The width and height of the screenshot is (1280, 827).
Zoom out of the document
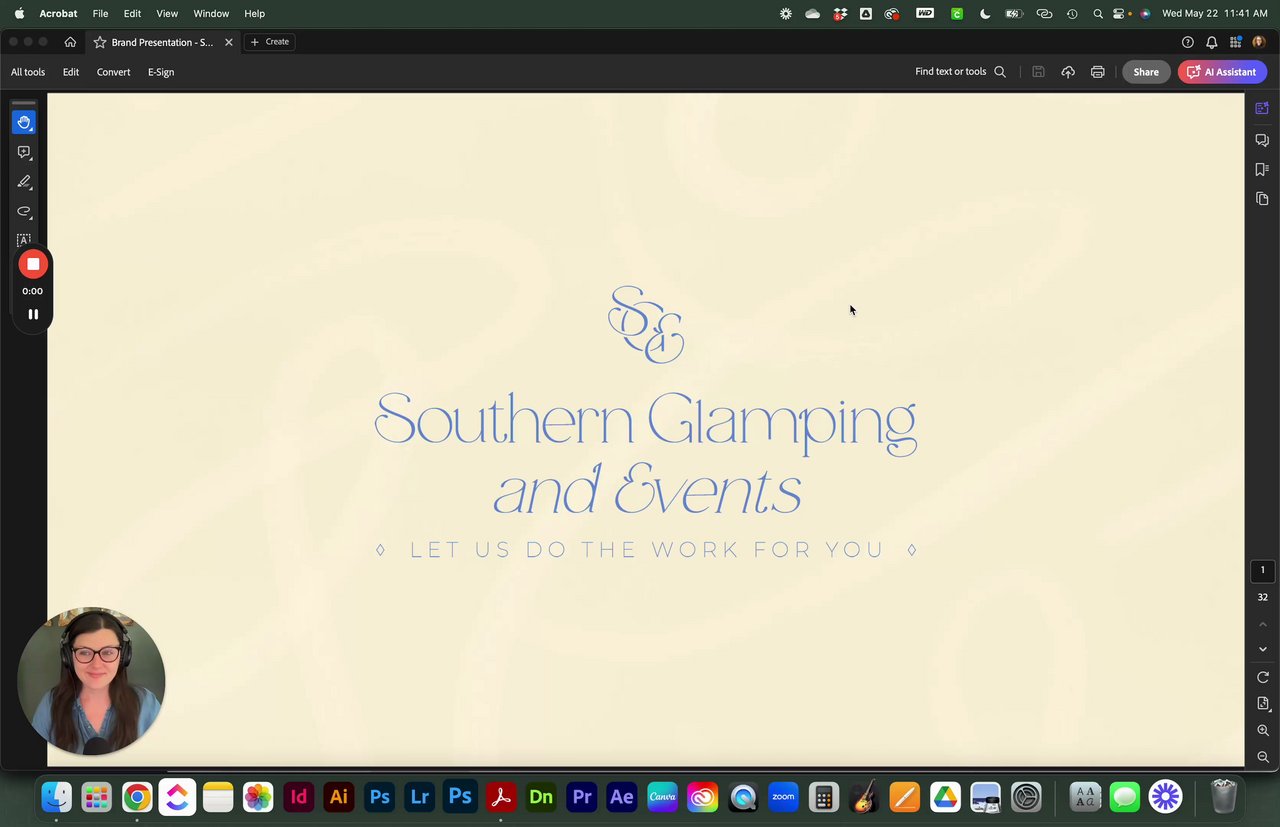(1262, 757)
